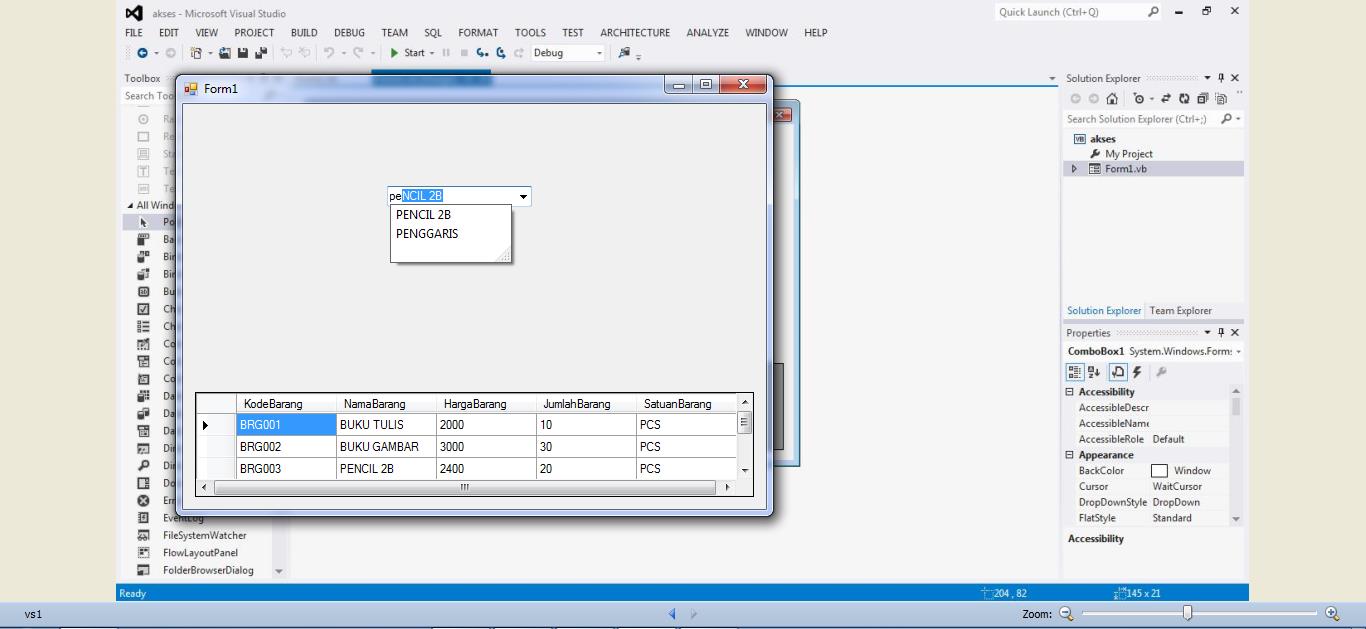This screenshot has width=1366, height=629.
Task: Click the Properties view icon in Properties window
Action: point(1118,372)
